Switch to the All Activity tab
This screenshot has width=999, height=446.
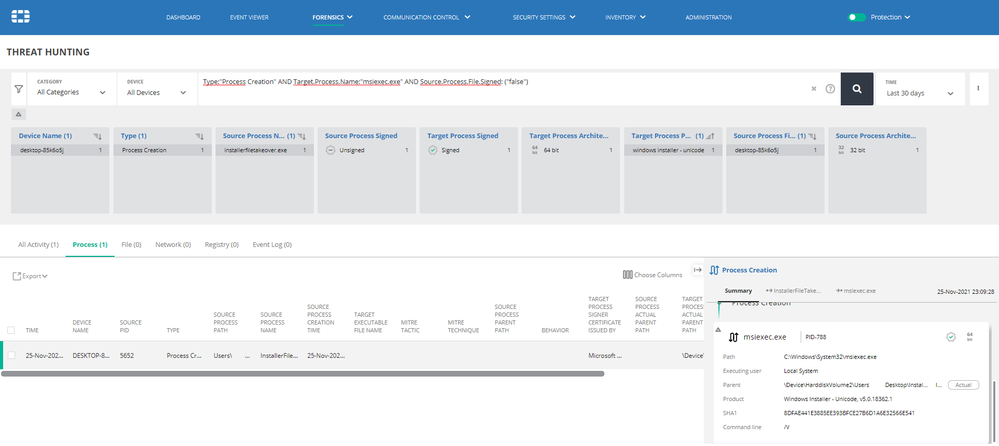pos(38,245)
